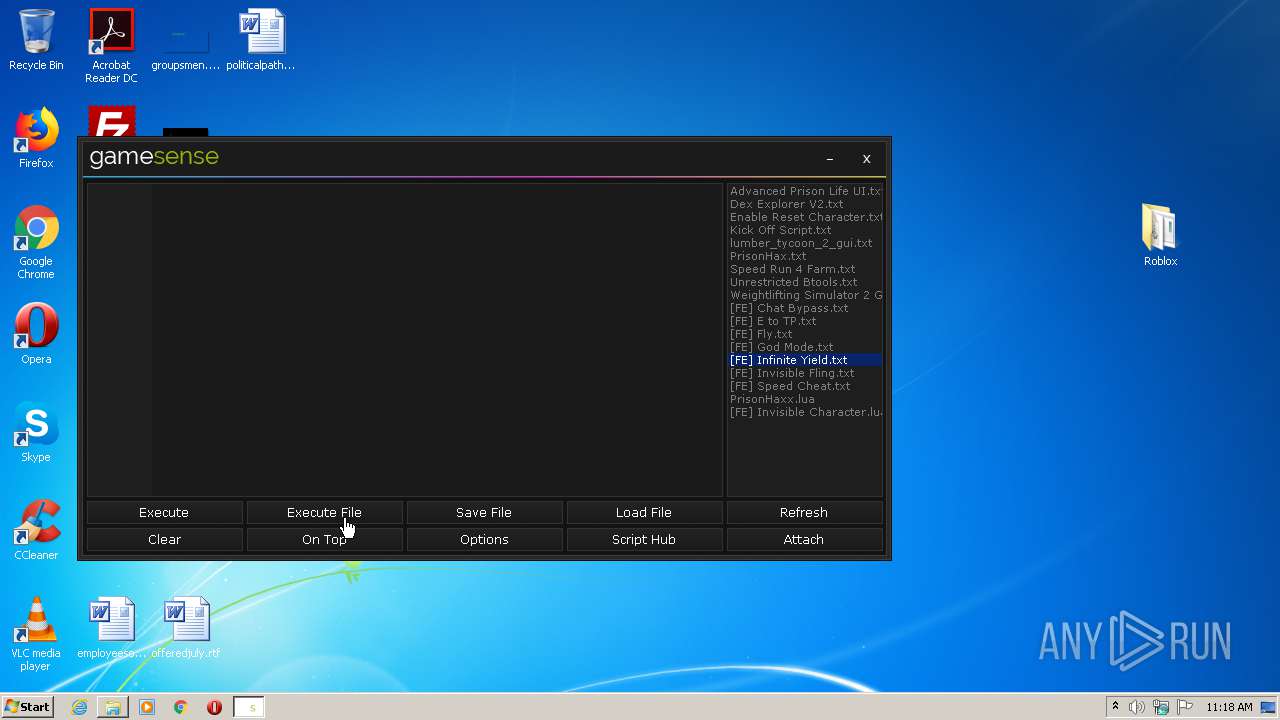
Task: Open the taskbar clock showing 11:18 AM
Action: click(x=1229, y=707)
